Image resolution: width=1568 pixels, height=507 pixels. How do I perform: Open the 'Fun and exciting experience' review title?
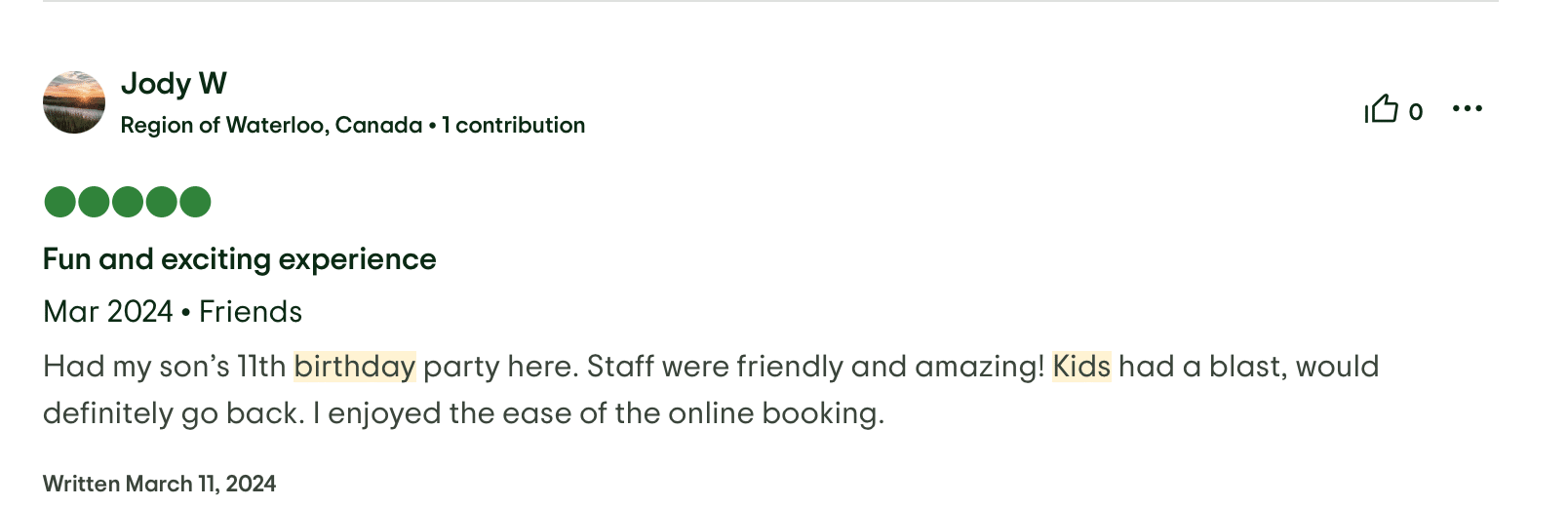point(239,259)
